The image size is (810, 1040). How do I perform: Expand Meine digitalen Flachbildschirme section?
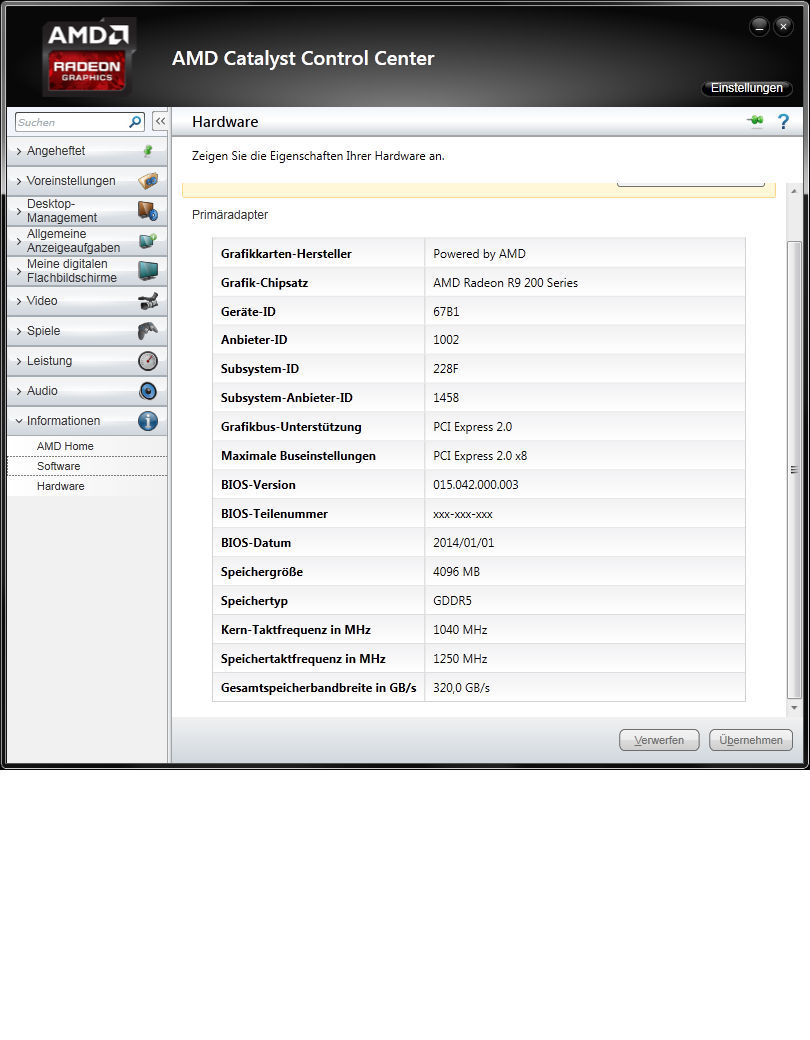pos(86,271)
